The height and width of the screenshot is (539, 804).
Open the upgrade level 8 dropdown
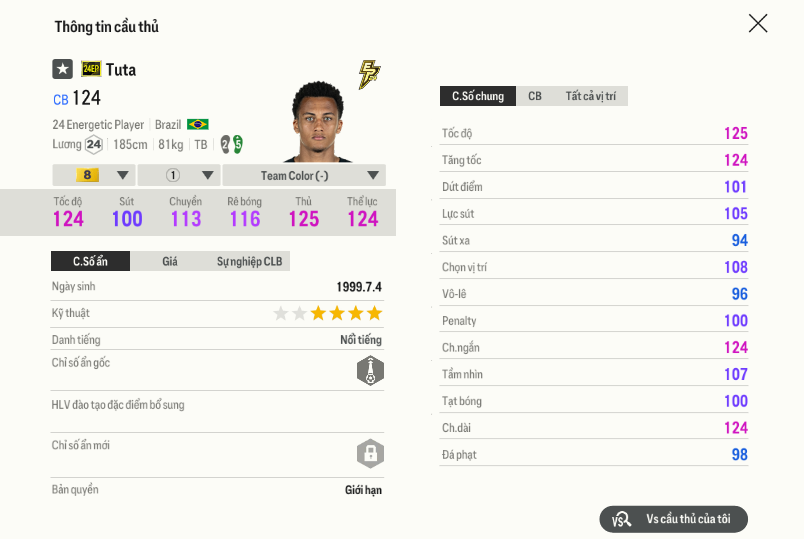[93, 175]
